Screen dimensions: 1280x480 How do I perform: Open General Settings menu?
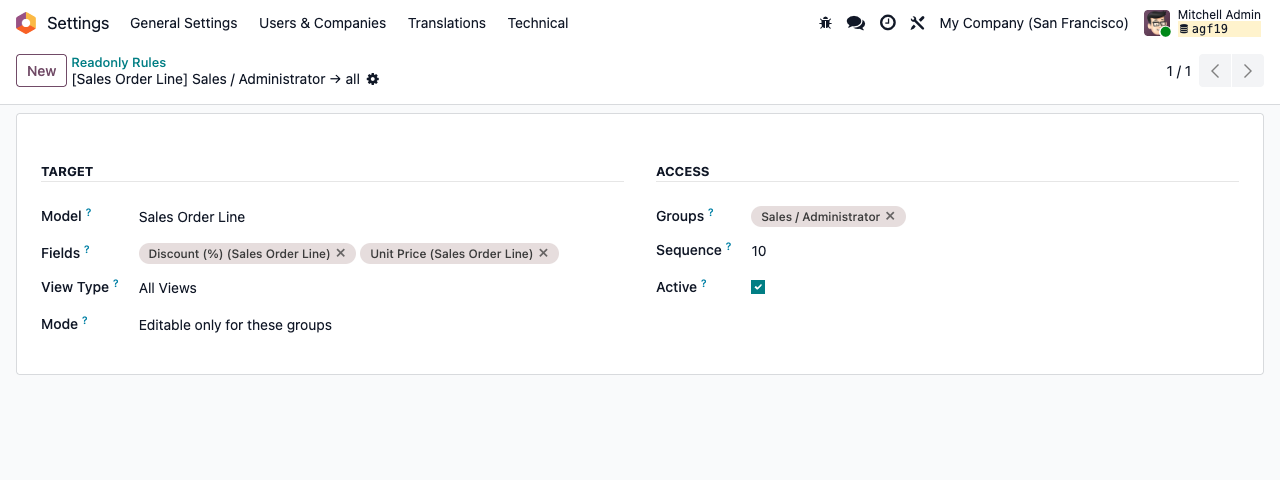(x=184, y=23)
